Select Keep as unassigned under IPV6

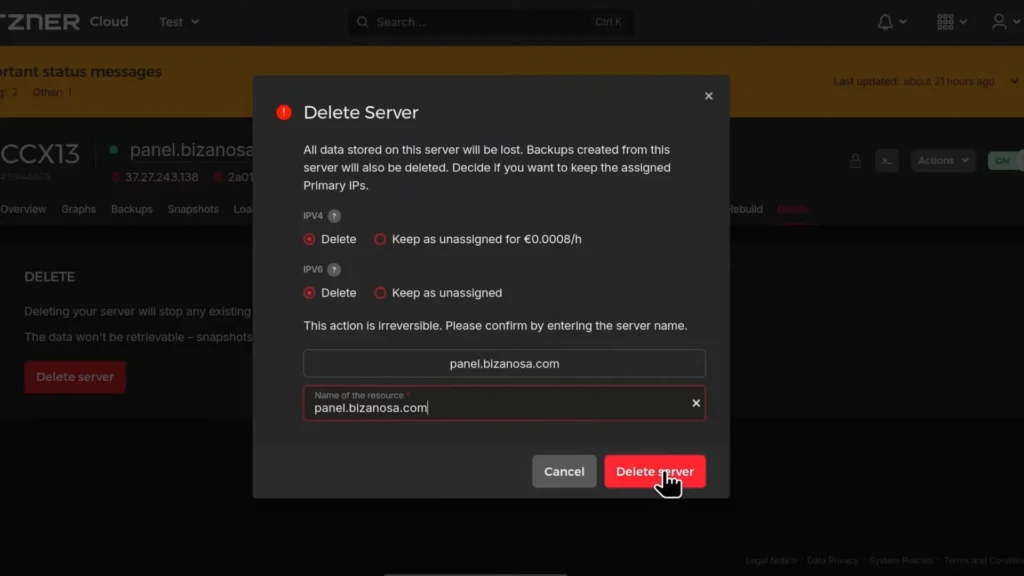[379, 292]
